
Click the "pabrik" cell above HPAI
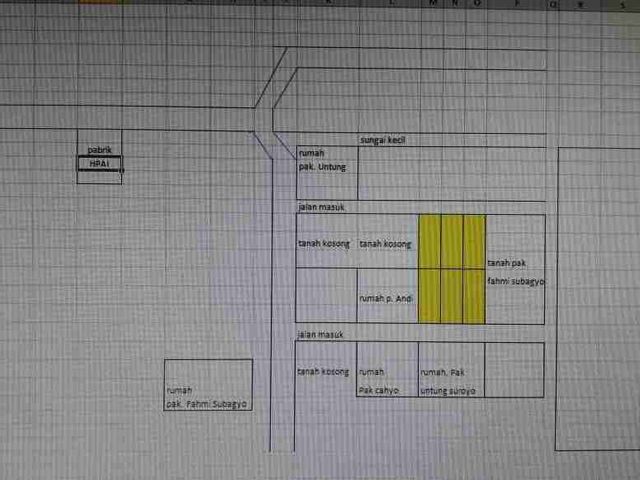coord(100,150)
